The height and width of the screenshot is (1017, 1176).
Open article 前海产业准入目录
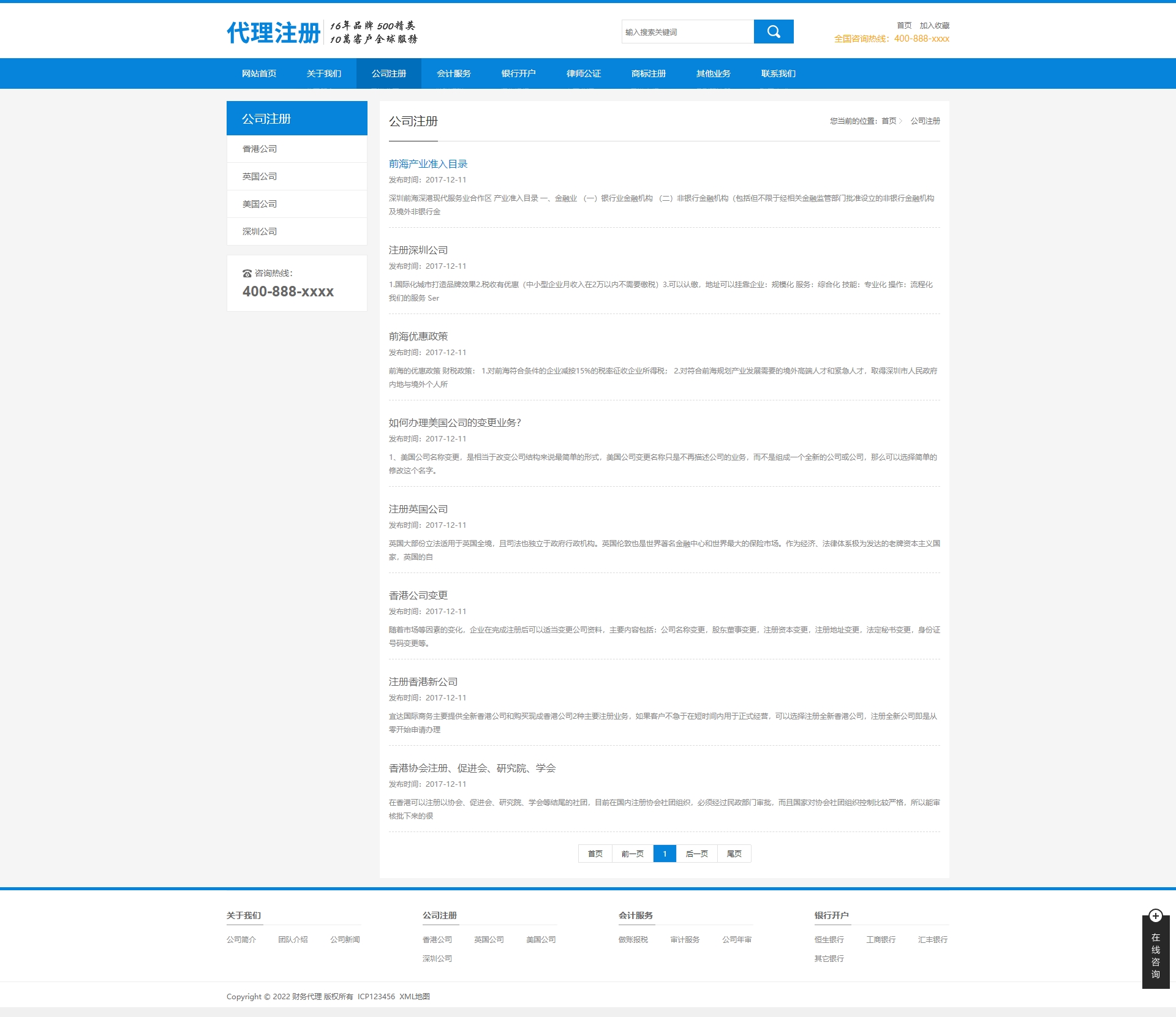tap(428, 164)
